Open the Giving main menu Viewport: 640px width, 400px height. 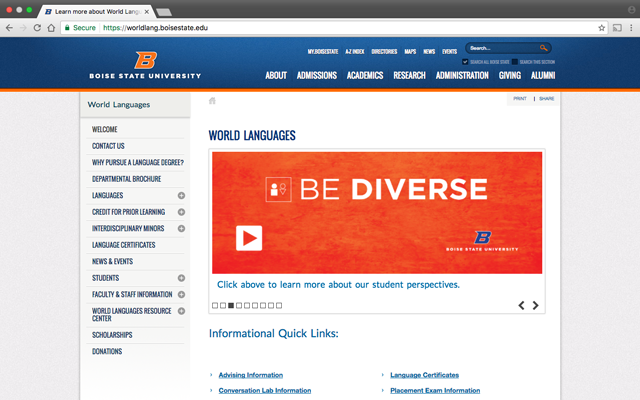coord(510,76)
